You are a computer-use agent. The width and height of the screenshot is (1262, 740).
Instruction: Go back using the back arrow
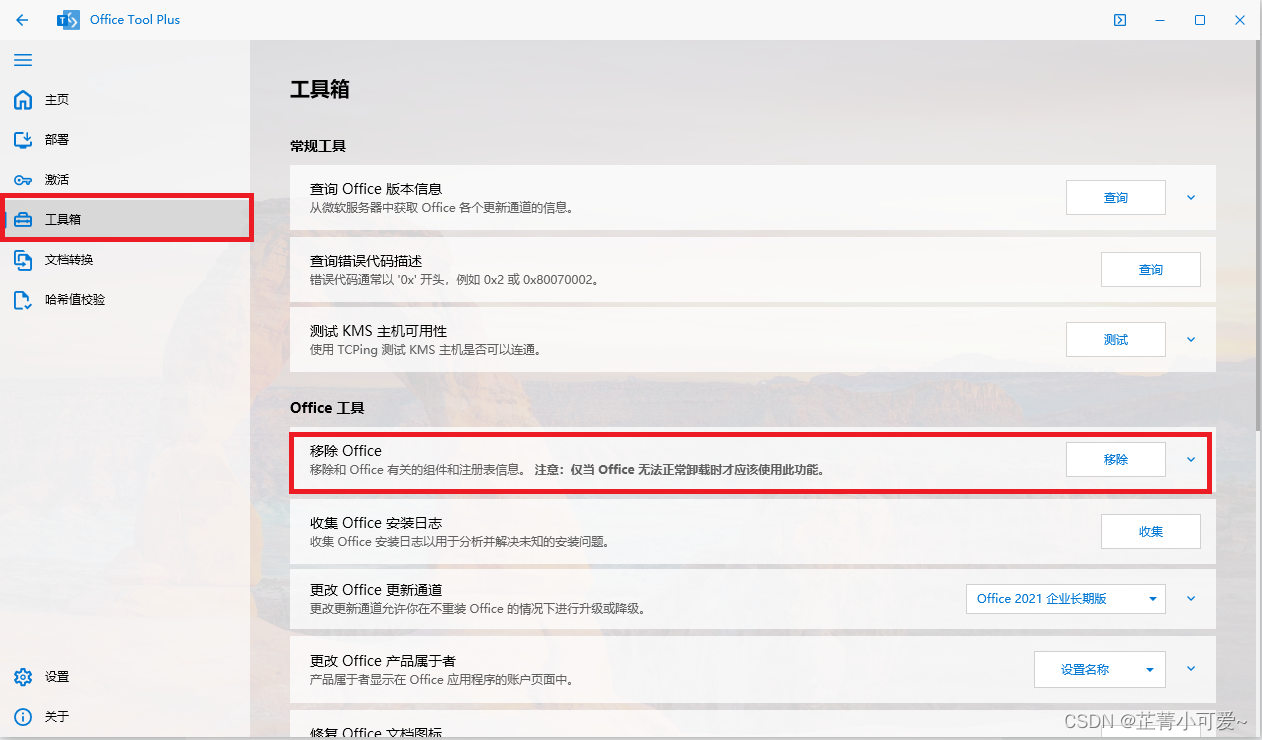point(22,20)
